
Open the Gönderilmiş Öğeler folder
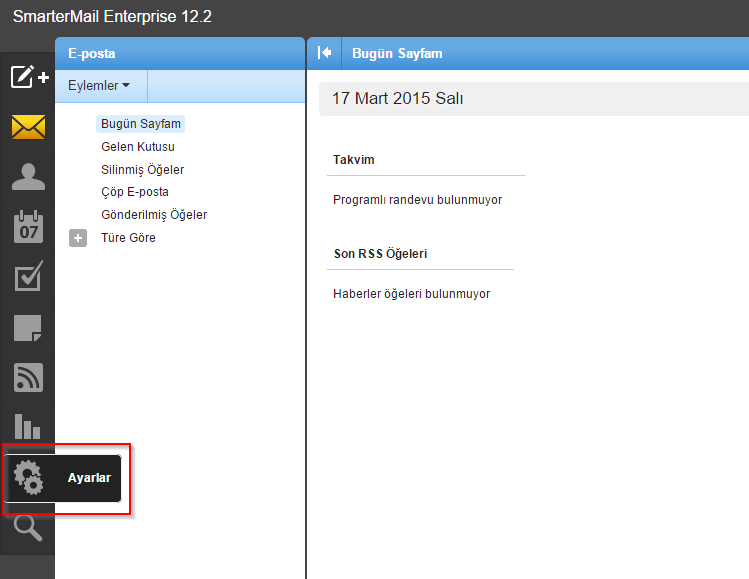click(154, 215)
